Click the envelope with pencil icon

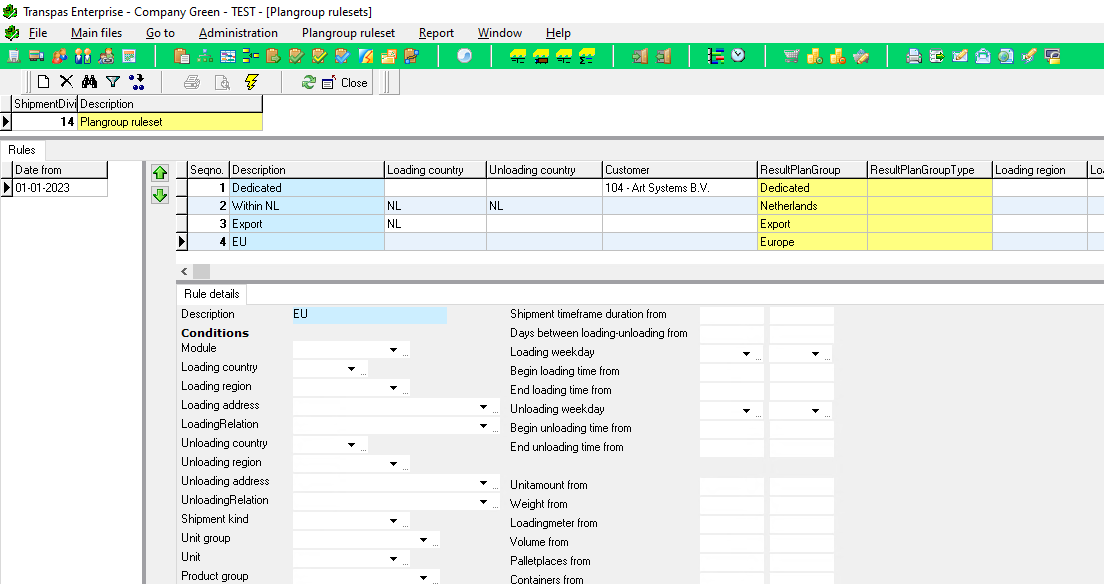(x=960, y=56)
